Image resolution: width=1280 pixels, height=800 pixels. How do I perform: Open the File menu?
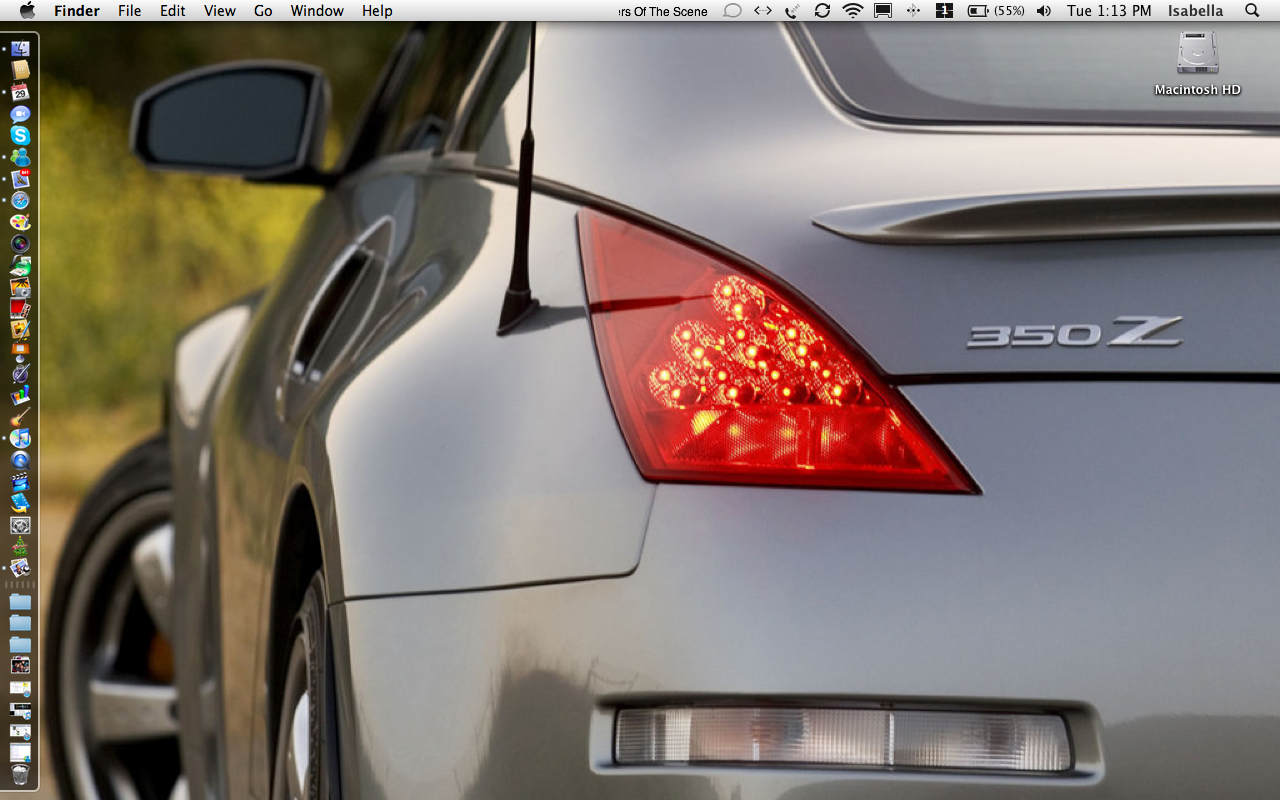pyautogui.click(x=129, y=11)
